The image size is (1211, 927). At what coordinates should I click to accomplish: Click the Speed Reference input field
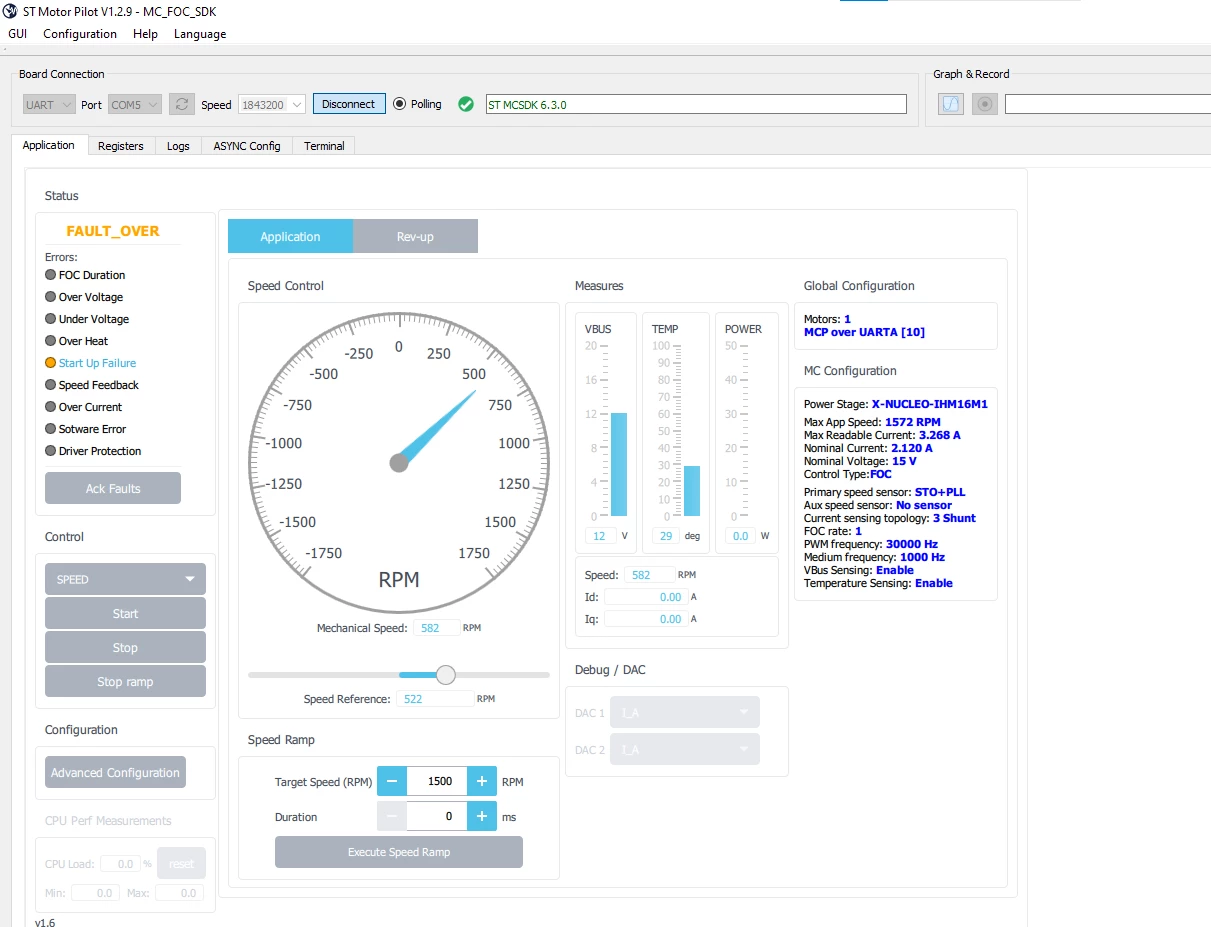pos(435,699)
